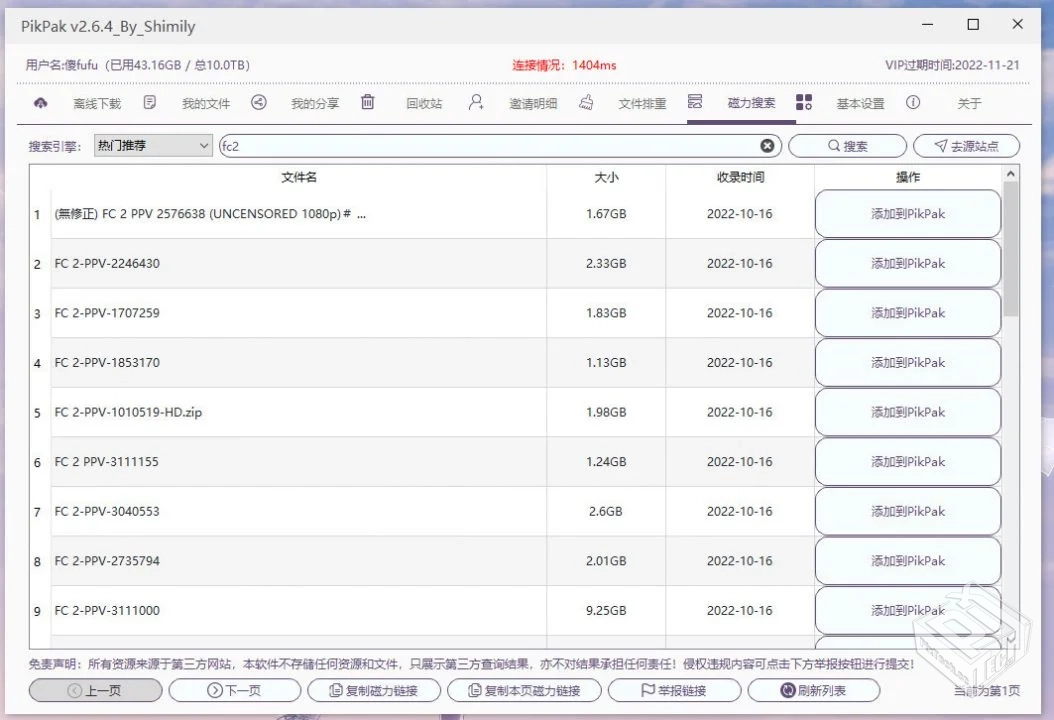Click the results list vertical scrollbar
The height and width of the screenshot is (720, 1054).
pos(1010,250)
